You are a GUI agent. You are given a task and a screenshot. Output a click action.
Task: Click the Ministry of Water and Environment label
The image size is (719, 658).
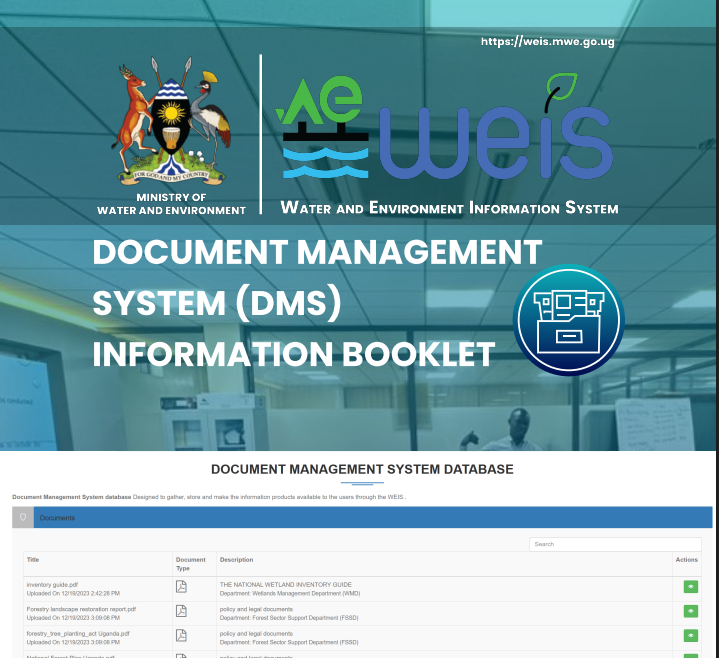171,204
